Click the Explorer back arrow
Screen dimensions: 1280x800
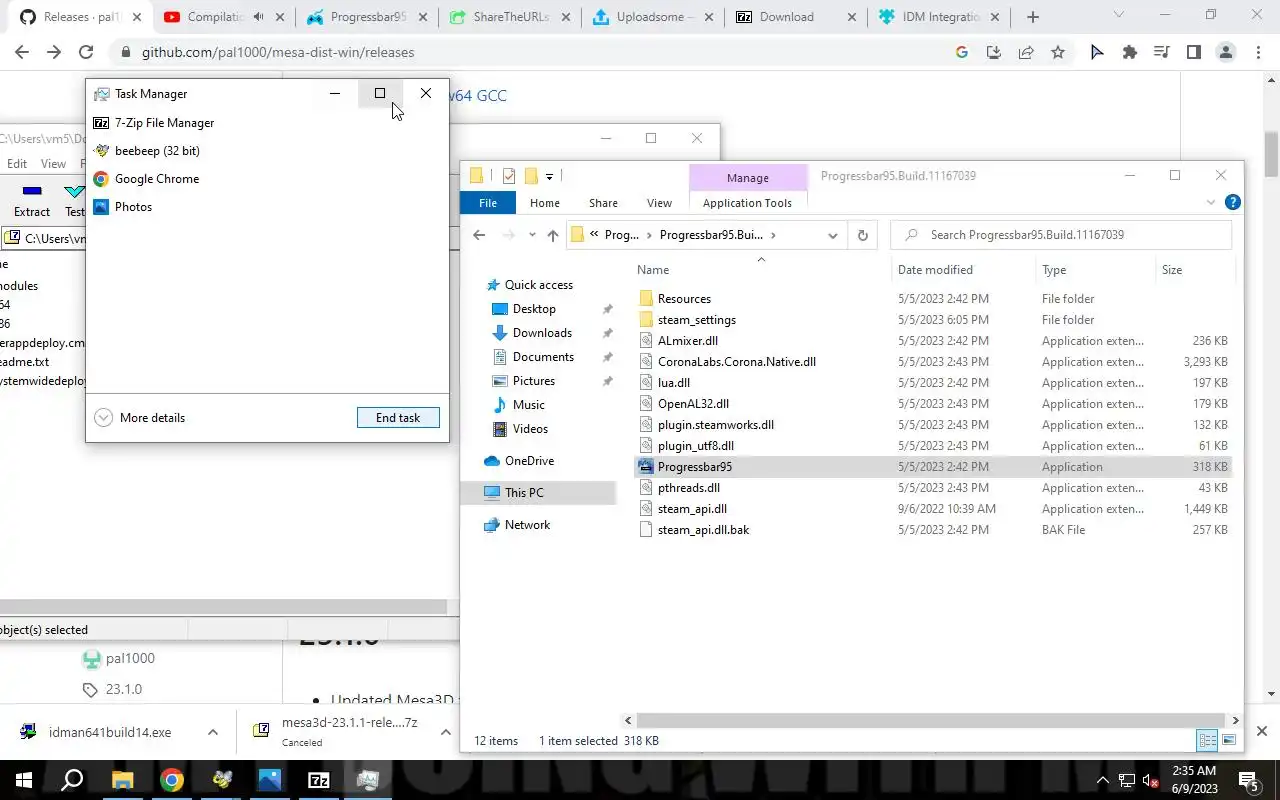click(x=479, y=235)
